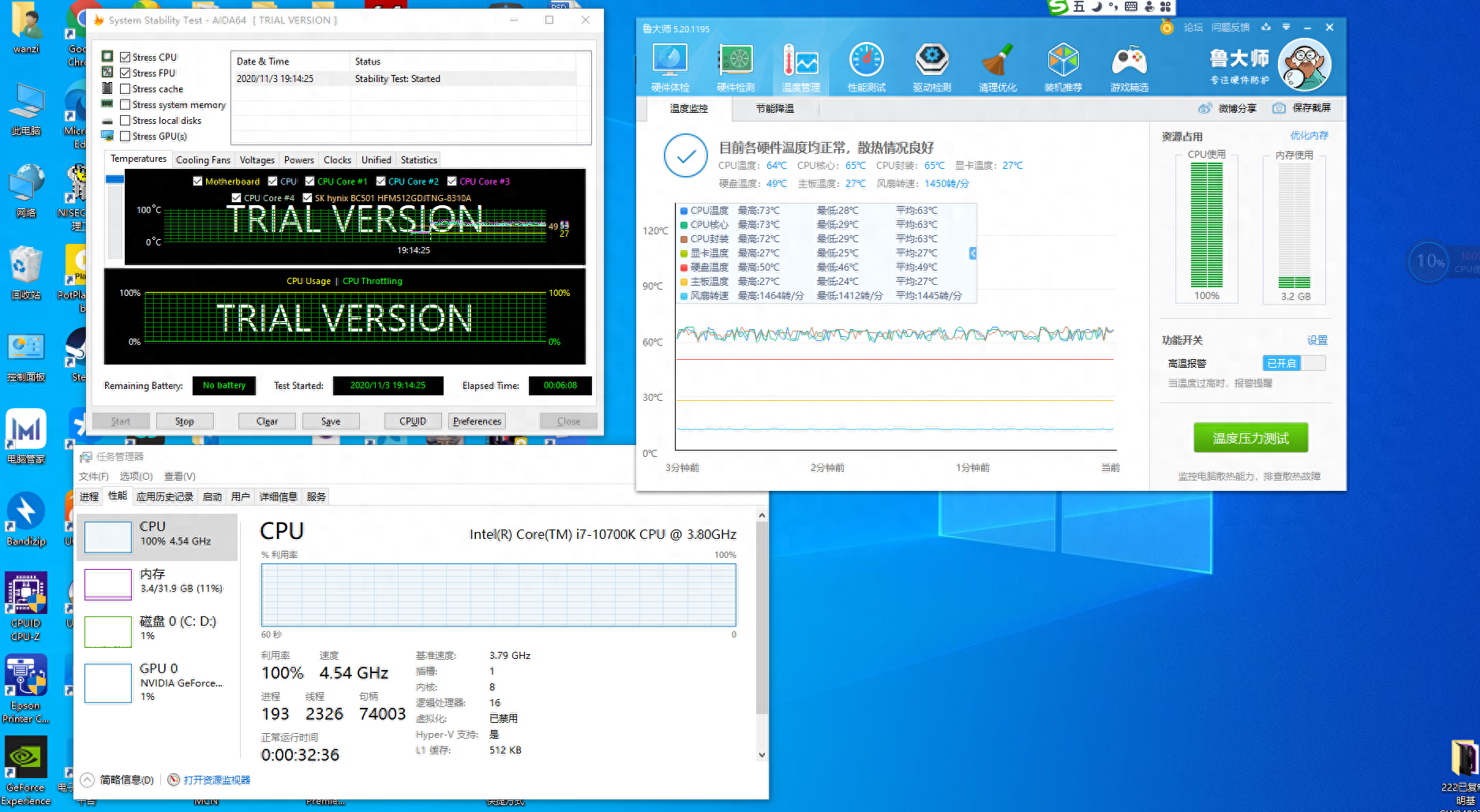Open 驱动检测 driver detection icon

[931, 66]
